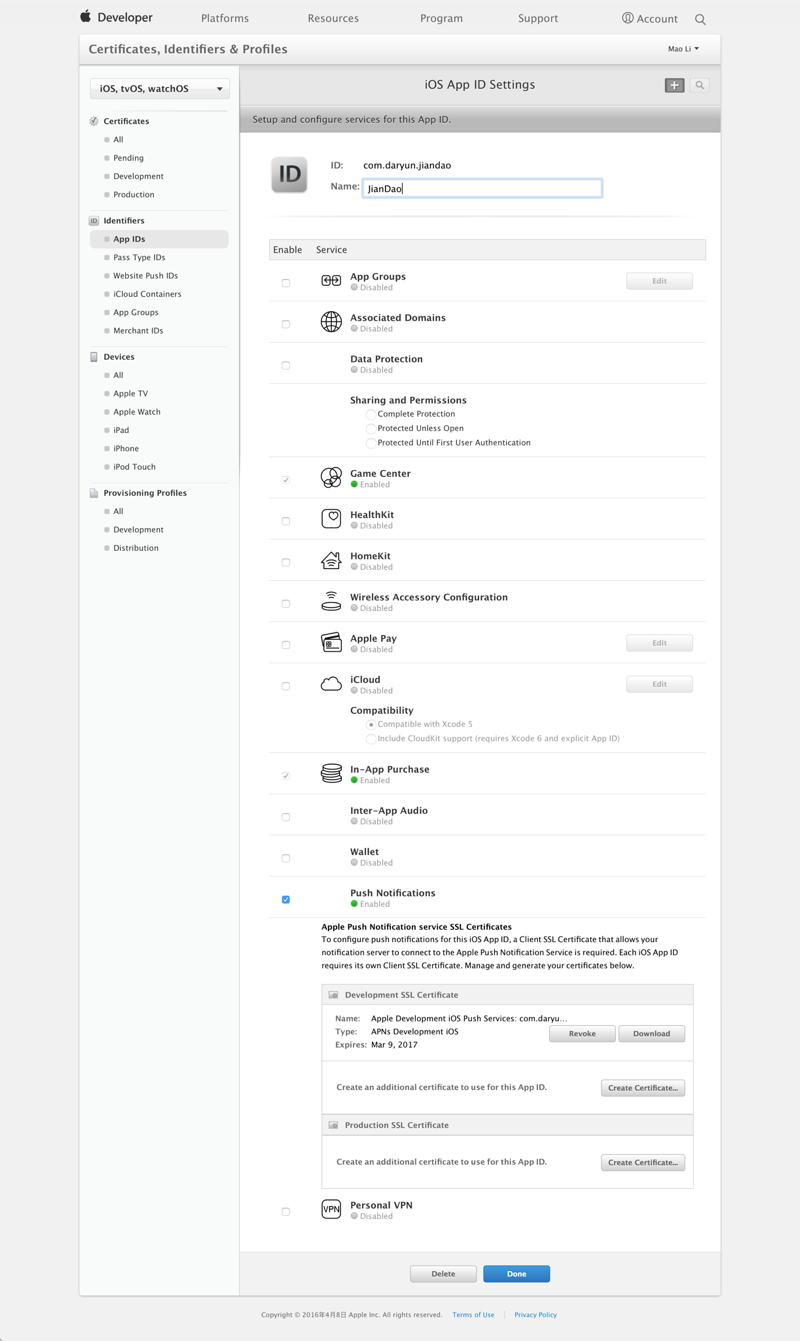The width and height of the screenshot is (800, 1341).
Task: Click the Game Center icon
Action: pos(331,478)
